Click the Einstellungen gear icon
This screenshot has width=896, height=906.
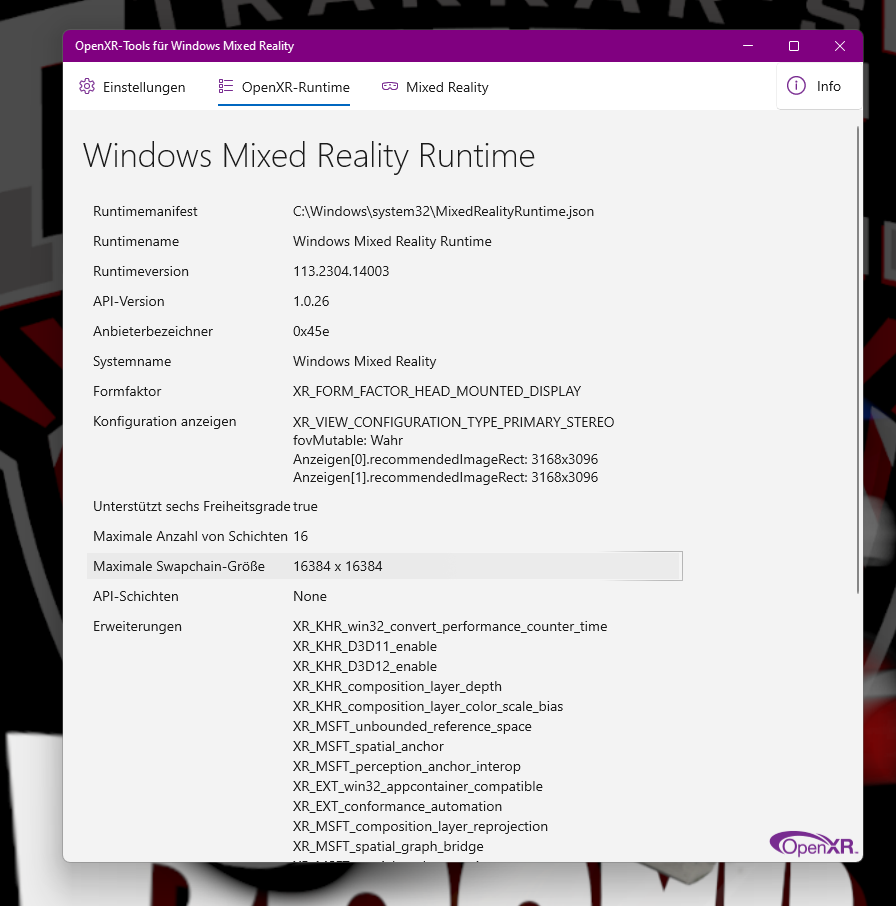pyautogui.click(x=87, y=87)
